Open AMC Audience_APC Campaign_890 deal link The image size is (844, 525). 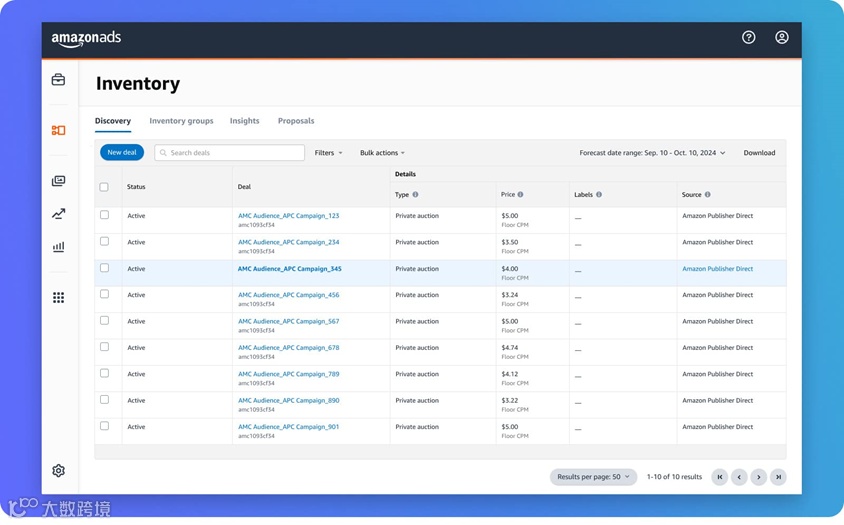click(x=289, y=401)
